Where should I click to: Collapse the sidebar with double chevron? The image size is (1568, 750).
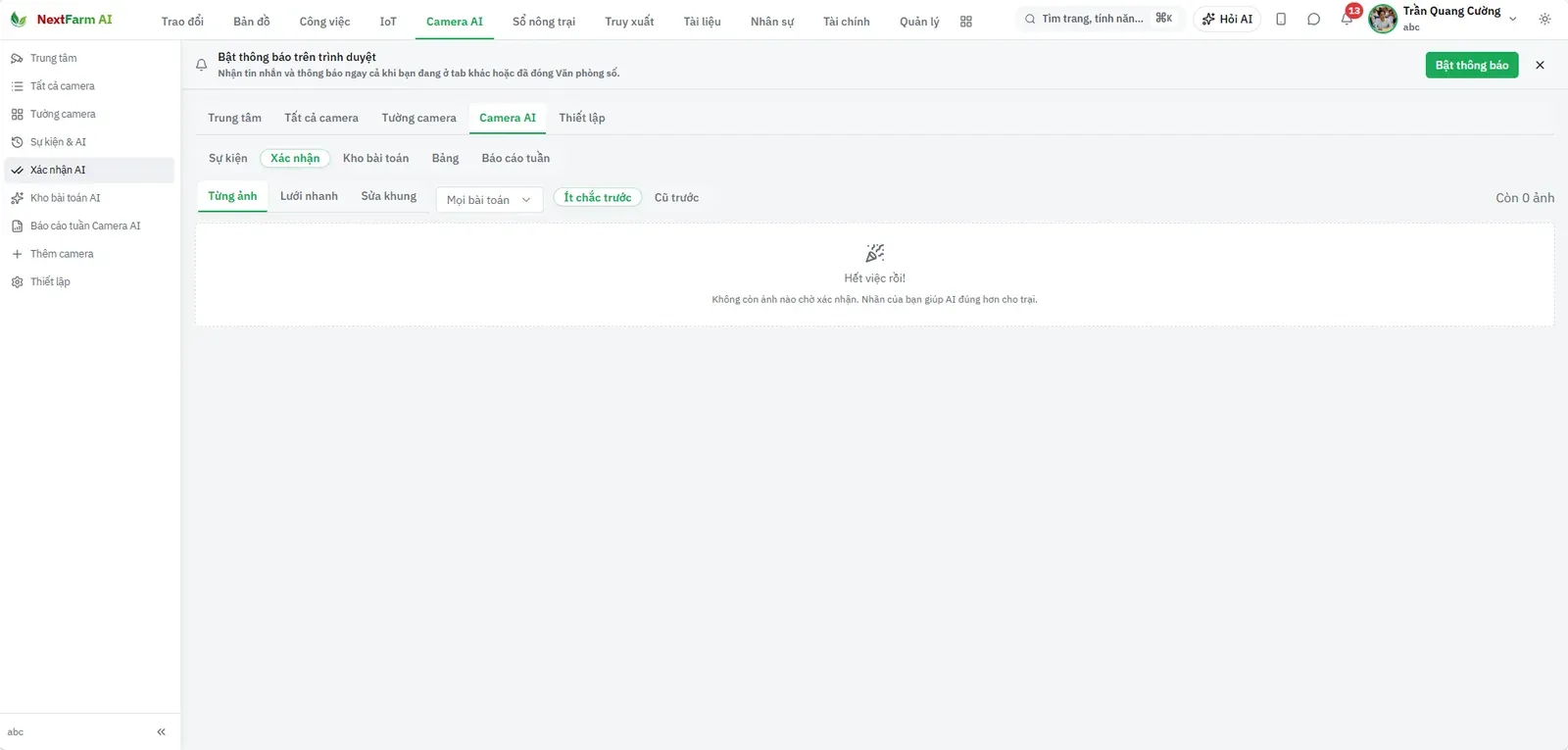click(x=162, y=731)
